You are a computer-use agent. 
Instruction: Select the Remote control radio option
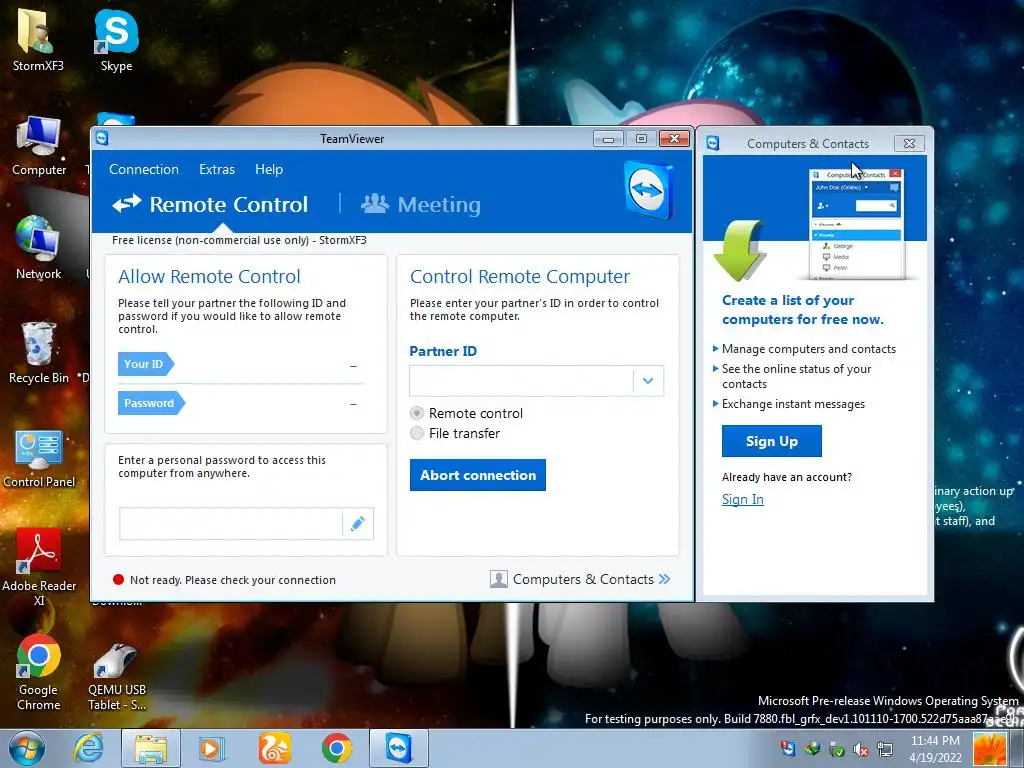417,413
